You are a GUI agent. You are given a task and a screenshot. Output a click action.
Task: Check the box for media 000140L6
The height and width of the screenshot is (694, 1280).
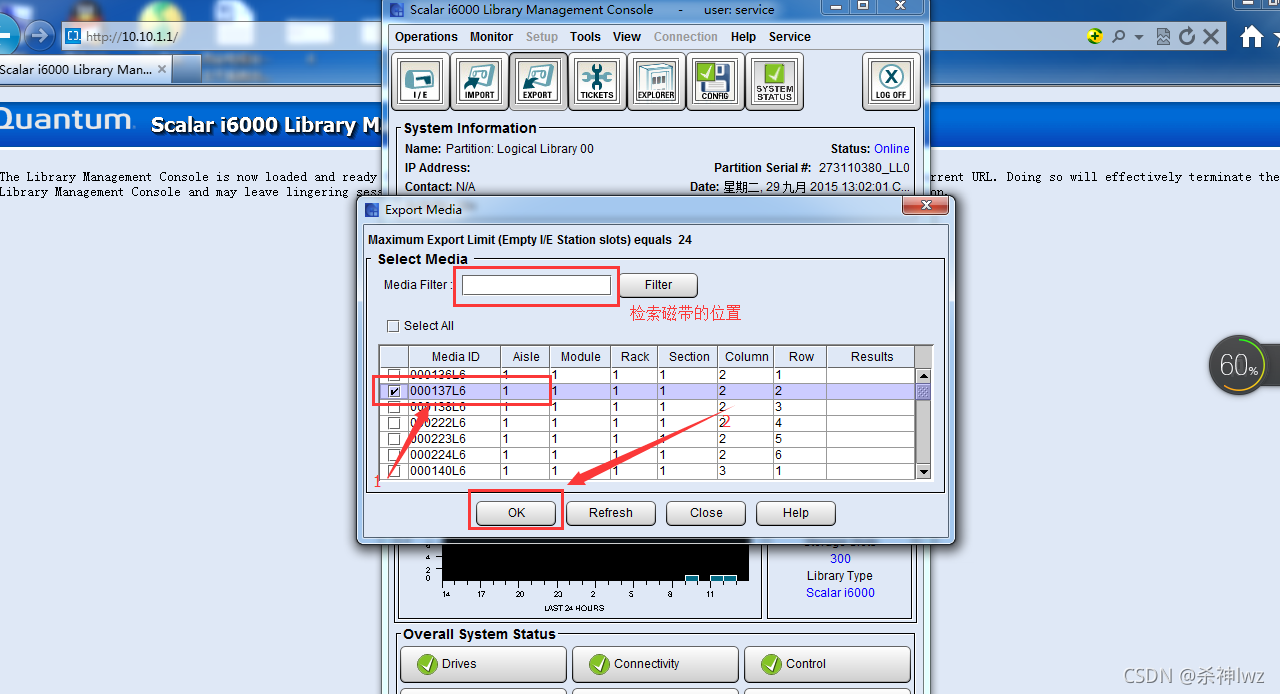pyautogui.click(x=394, y=471)
